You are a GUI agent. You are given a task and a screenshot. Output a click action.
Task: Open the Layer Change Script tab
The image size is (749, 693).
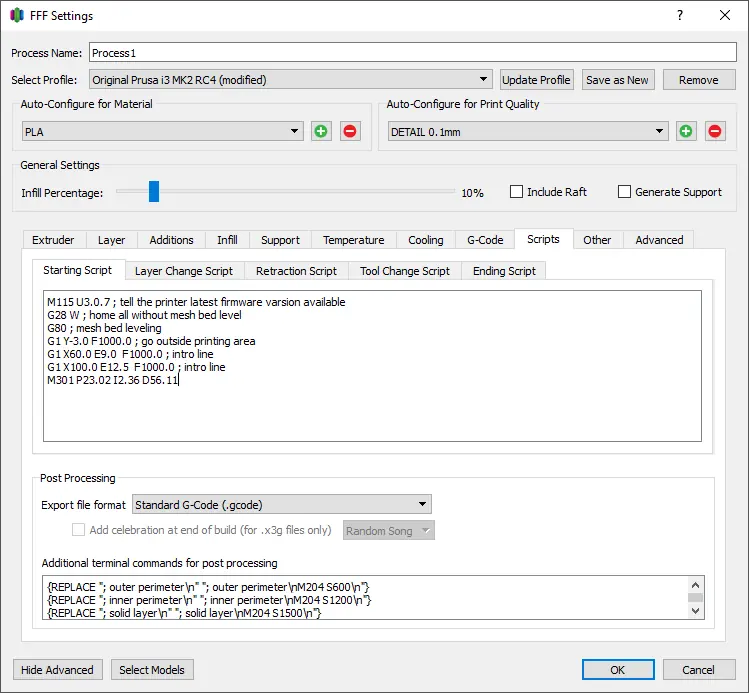(x=184, y=271)
